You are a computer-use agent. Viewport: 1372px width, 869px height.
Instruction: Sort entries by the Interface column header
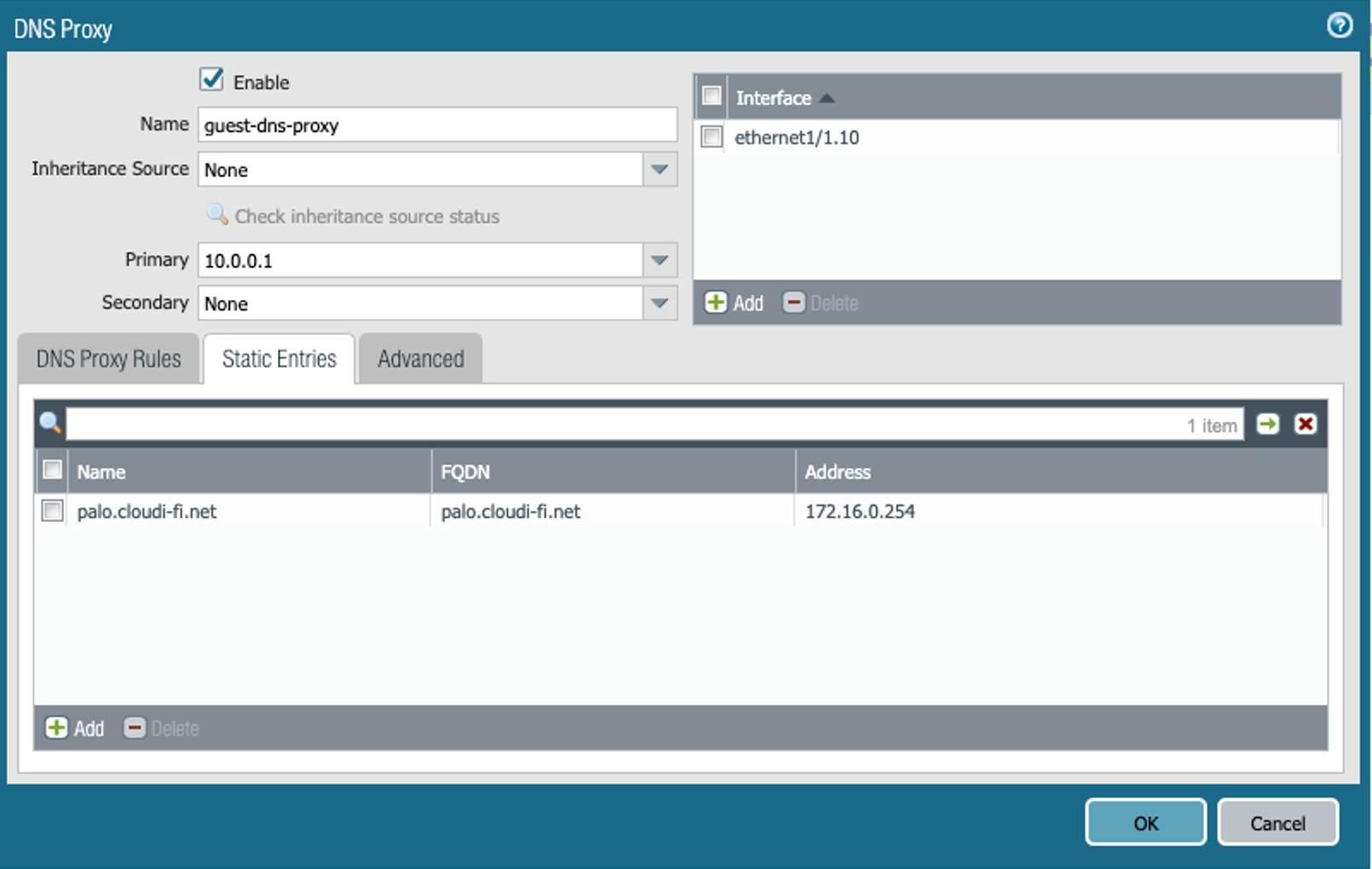tap(774, 97)
